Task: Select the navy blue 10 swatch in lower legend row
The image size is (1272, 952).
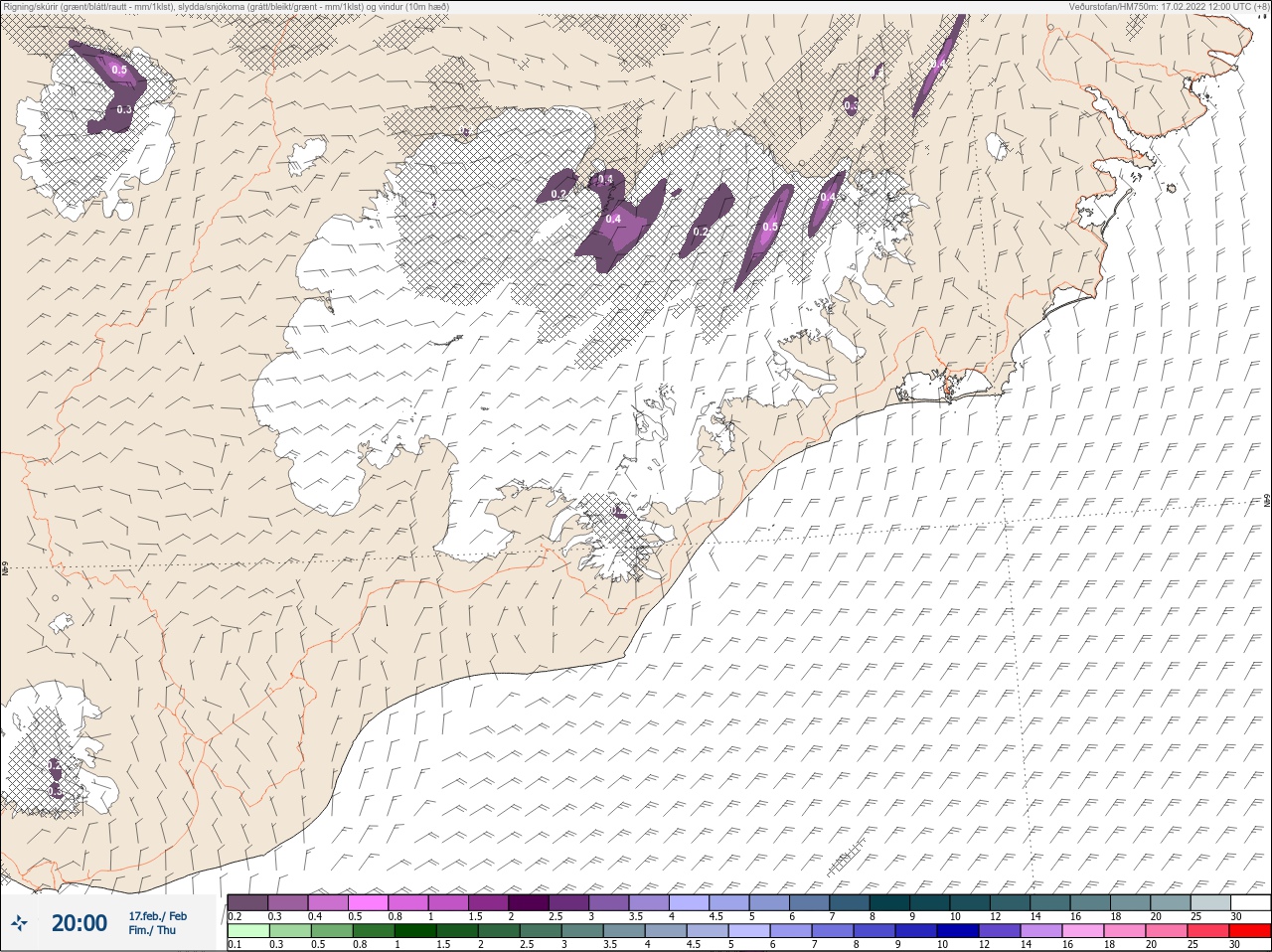Action: [957, 931]
